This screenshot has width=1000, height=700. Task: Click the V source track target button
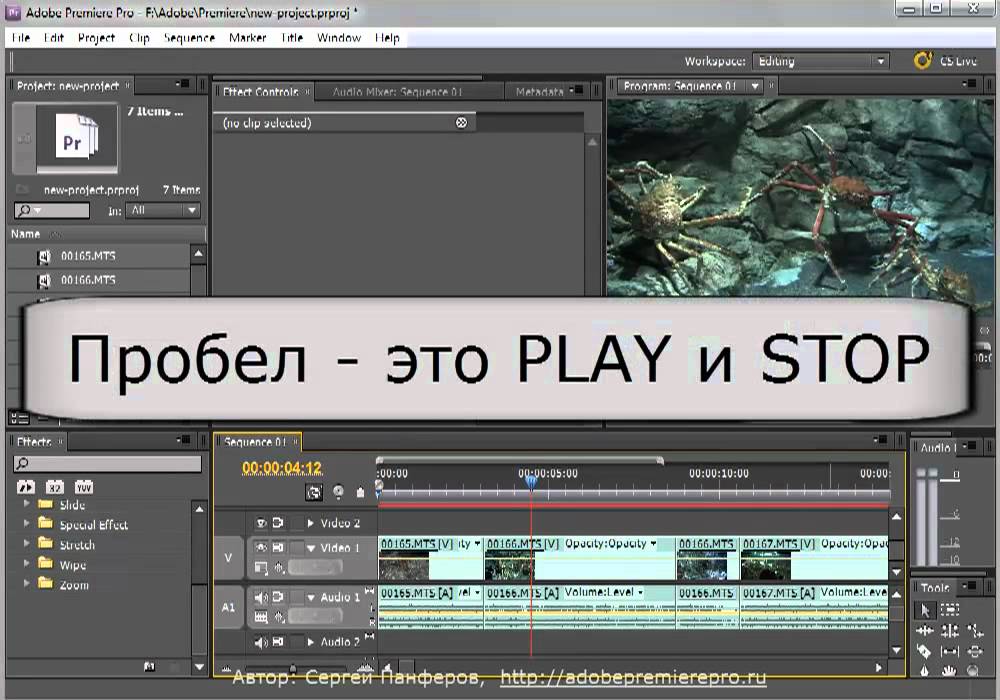click(228, 558)
